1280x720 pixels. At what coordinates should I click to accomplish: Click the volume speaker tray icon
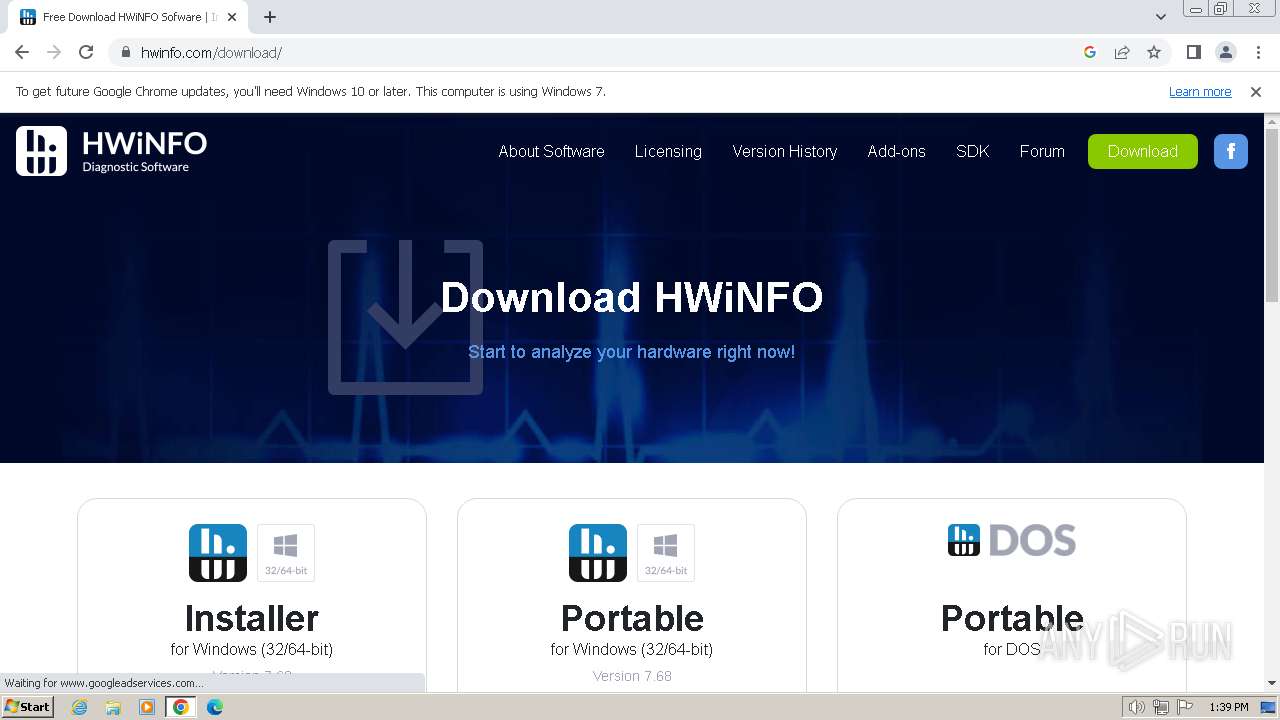pyautogui.click(x=1137, y=707)
